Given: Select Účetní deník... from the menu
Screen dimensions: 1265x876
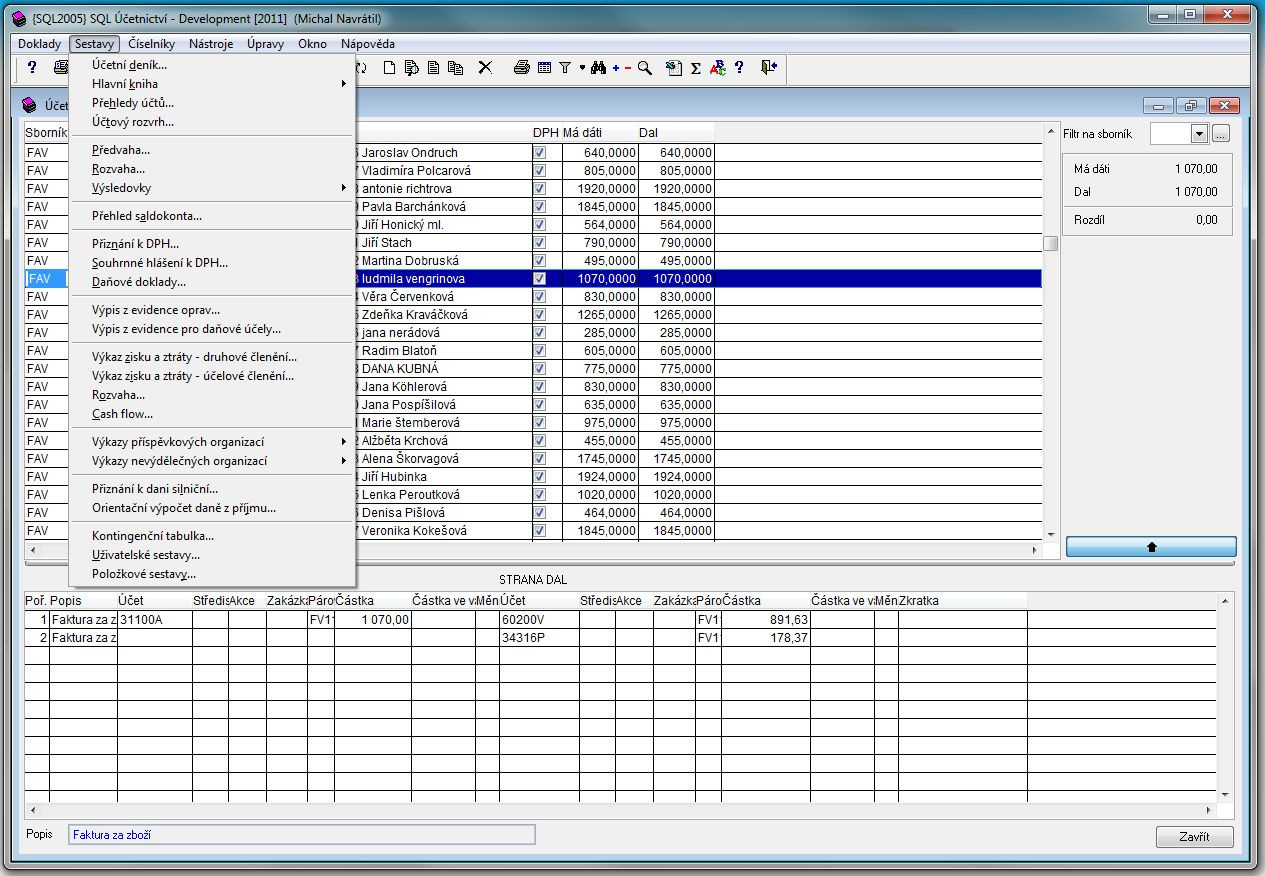Looking at the screenshot, I should [212, 65].
